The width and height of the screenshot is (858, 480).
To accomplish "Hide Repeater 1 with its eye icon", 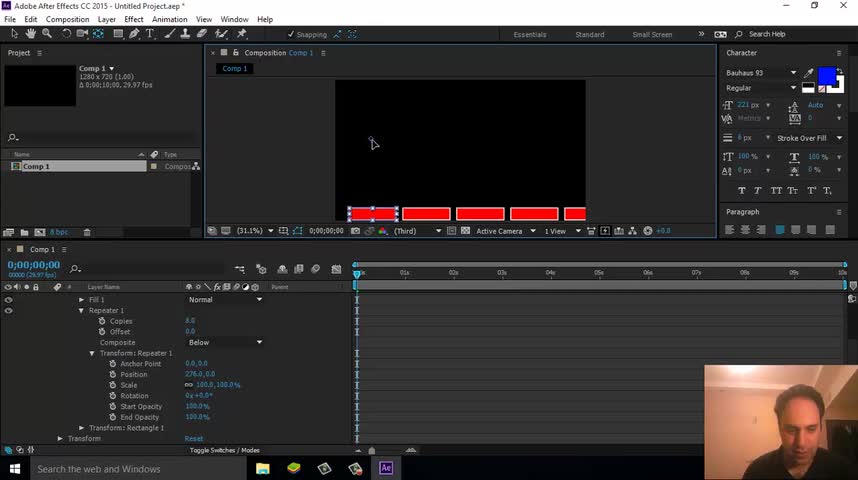I will click(x=8, y=310).
